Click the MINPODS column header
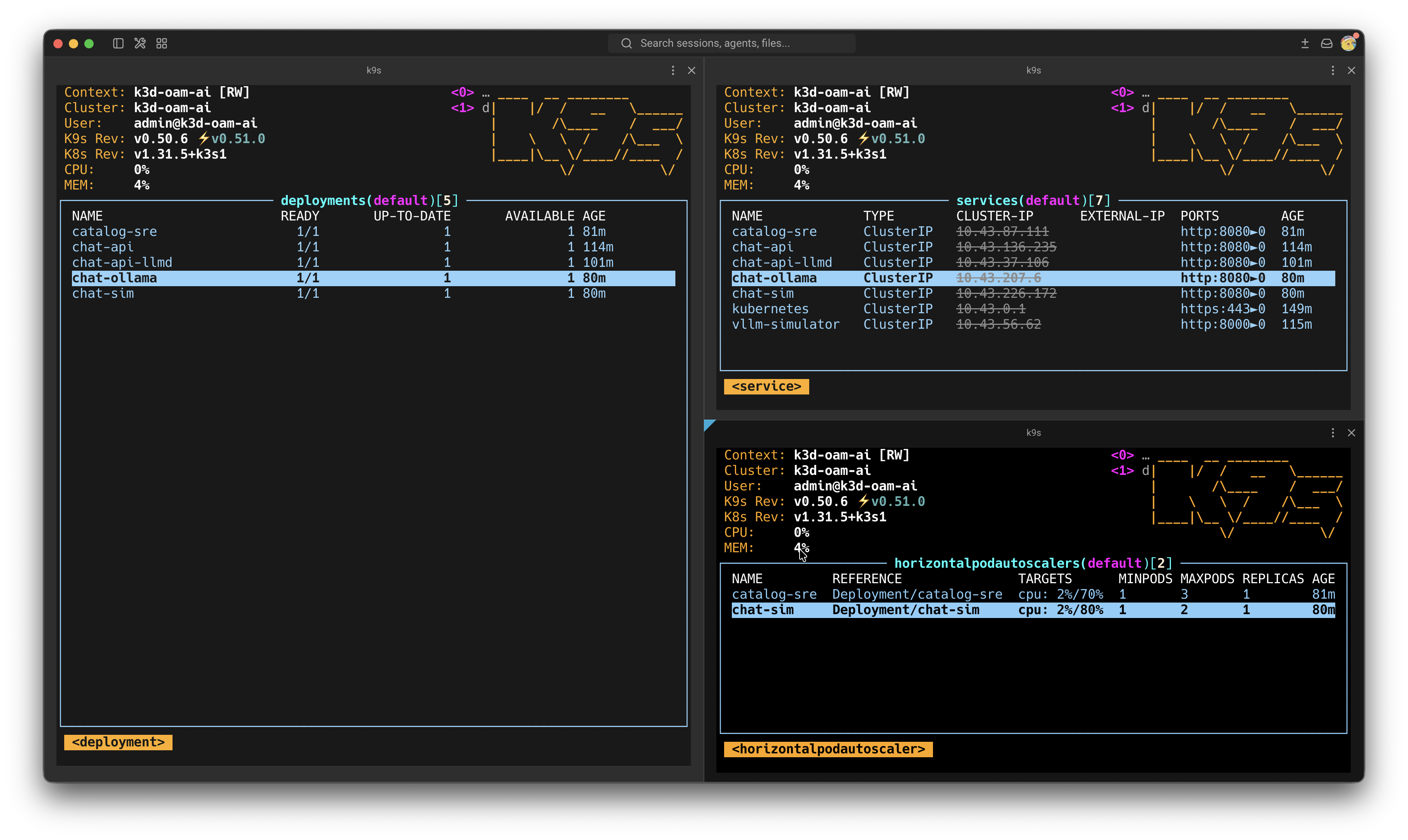 1145,579
